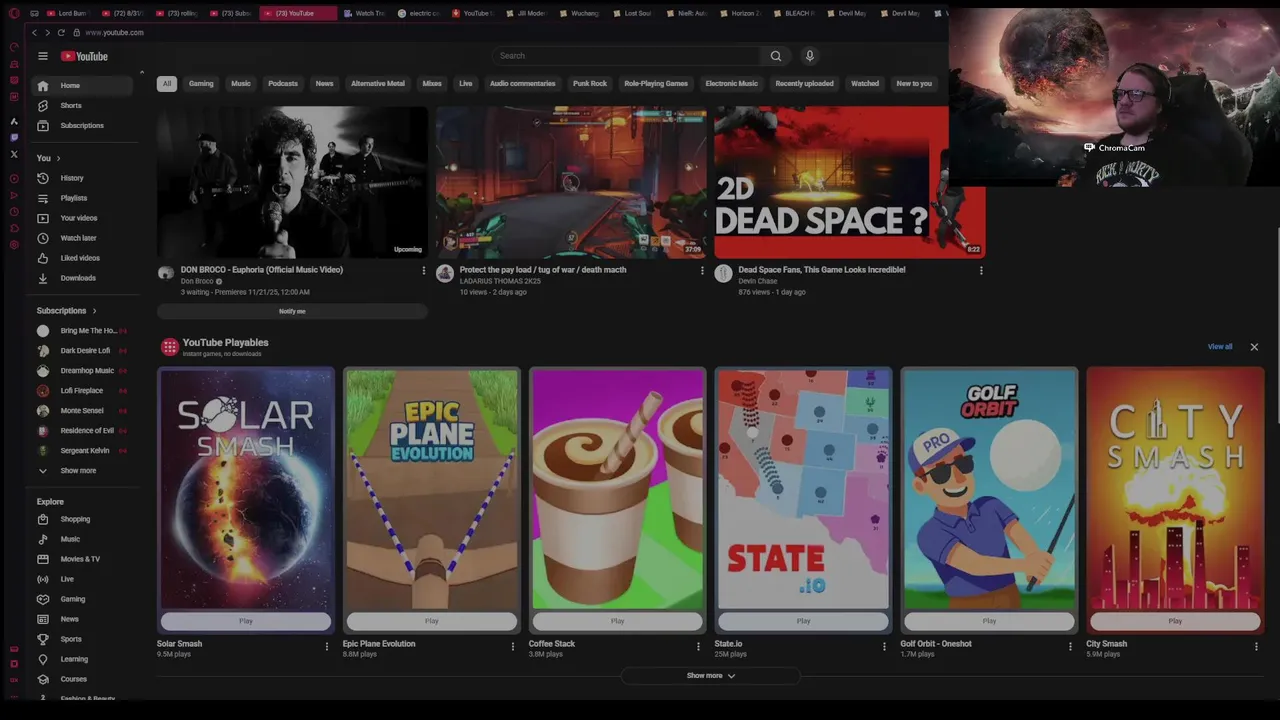This screenshot has height=720, width=1280.
Task: Open View all Playables link
Action: pyautogui.click(x=1220, y=347)
